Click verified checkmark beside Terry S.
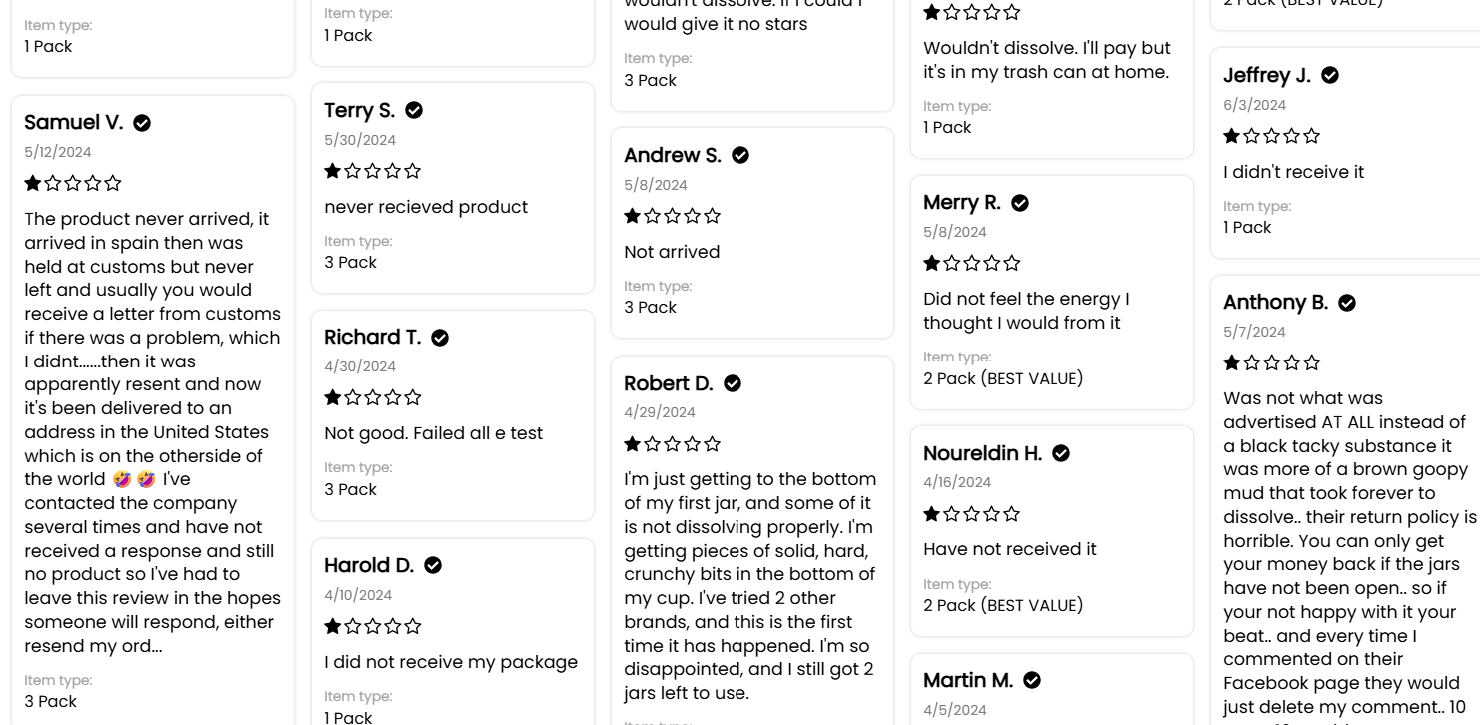1480x725 pixels. pos(414,110)
